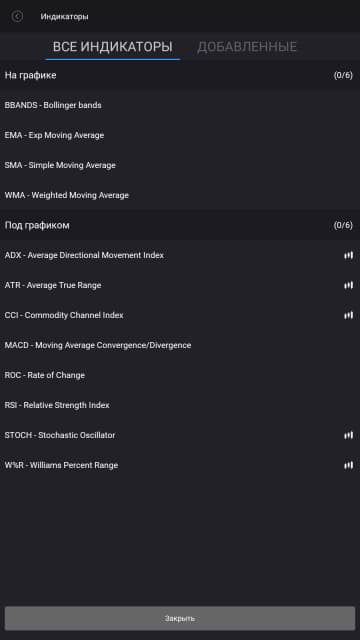Screen dimensions: 360x640
Task: Tap the chart icon next to STOCH
Action: coord(348,435)
